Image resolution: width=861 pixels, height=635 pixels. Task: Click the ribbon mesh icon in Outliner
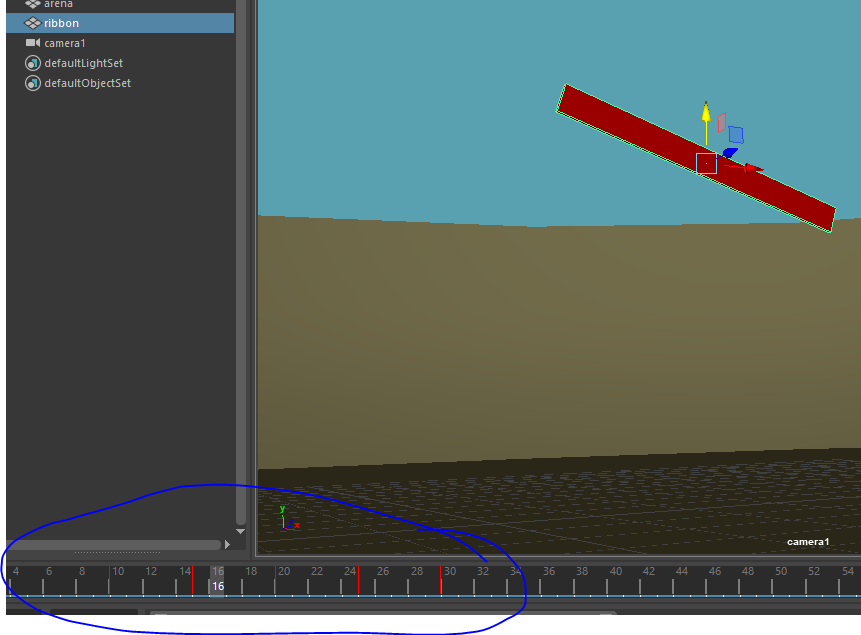click(x=32, y=23)
